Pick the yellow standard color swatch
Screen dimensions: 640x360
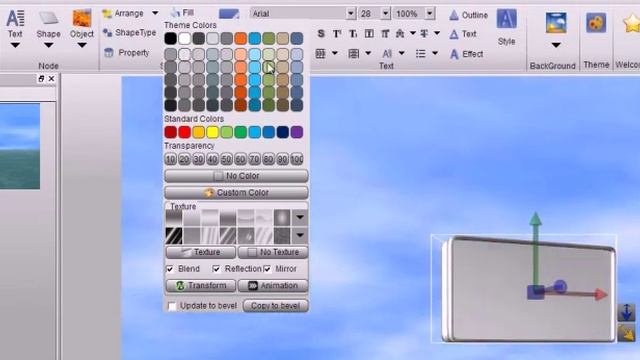[x=213, y=132]
